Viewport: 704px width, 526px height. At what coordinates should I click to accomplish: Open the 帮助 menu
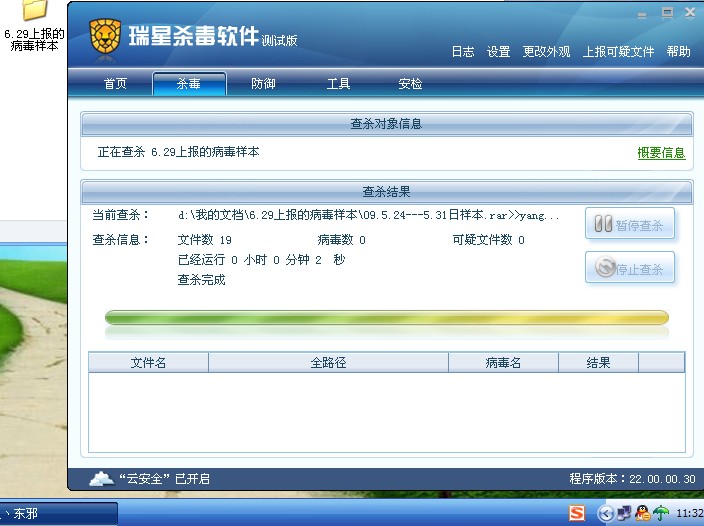pos(678,52)
